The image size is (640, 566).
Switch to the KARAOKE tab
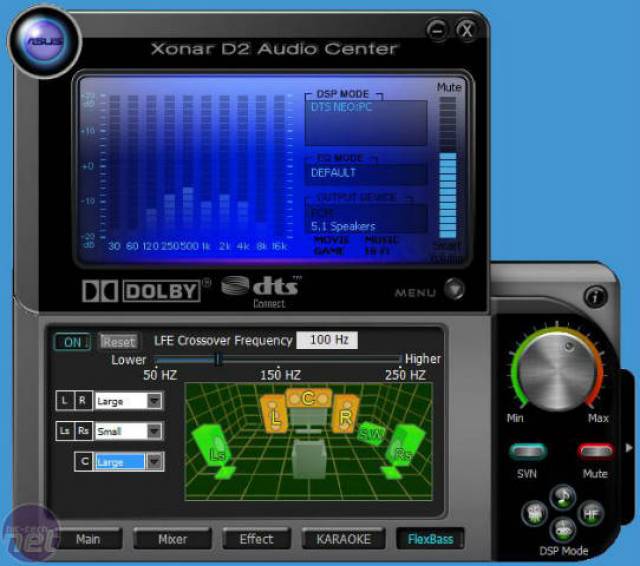(x=343, y=539)
